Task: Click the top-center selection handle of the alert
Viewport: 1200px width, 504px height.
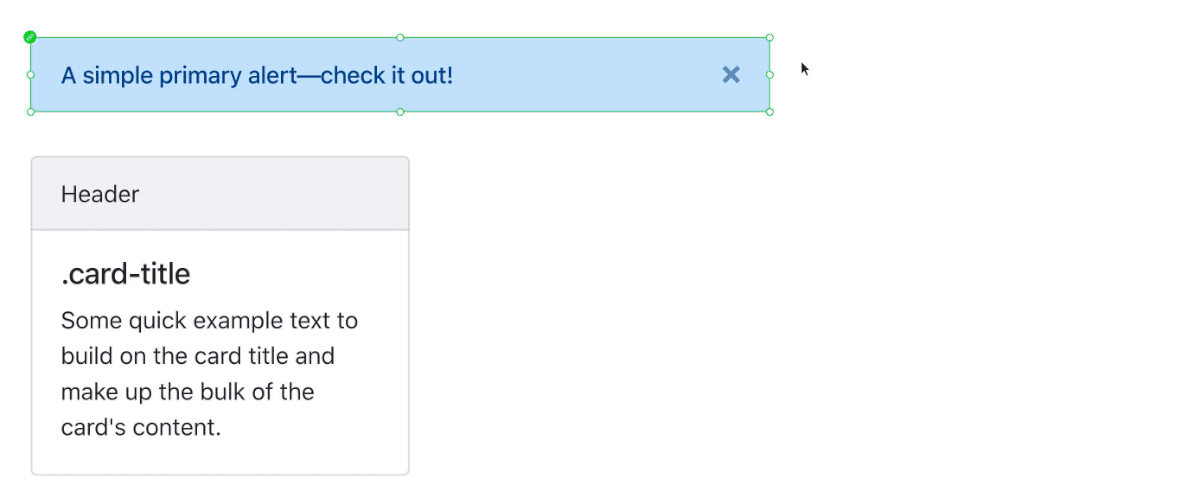Action: click(400, 37)
